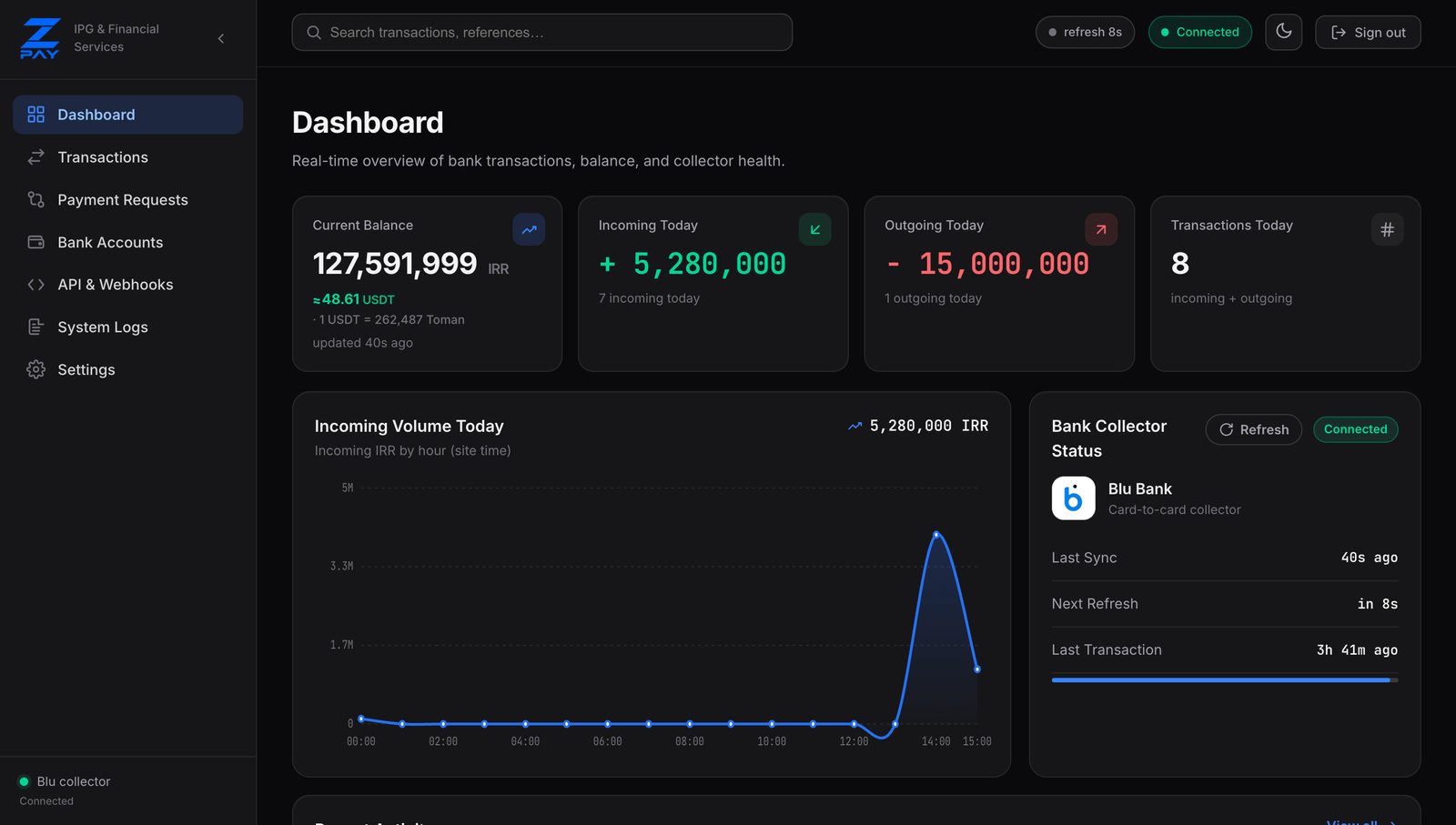This screenshot has width=1456, height=825.
Task: Click the Payment Requests icon
Action: (35, 200)
